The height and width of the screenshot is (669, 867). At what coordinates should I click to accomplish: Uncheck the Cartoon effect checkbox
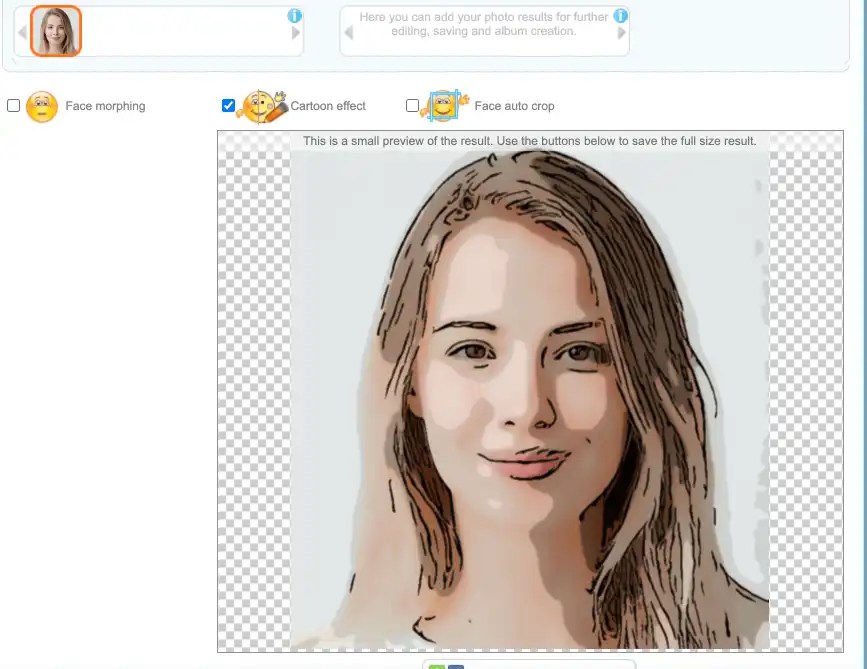point(228,104)
